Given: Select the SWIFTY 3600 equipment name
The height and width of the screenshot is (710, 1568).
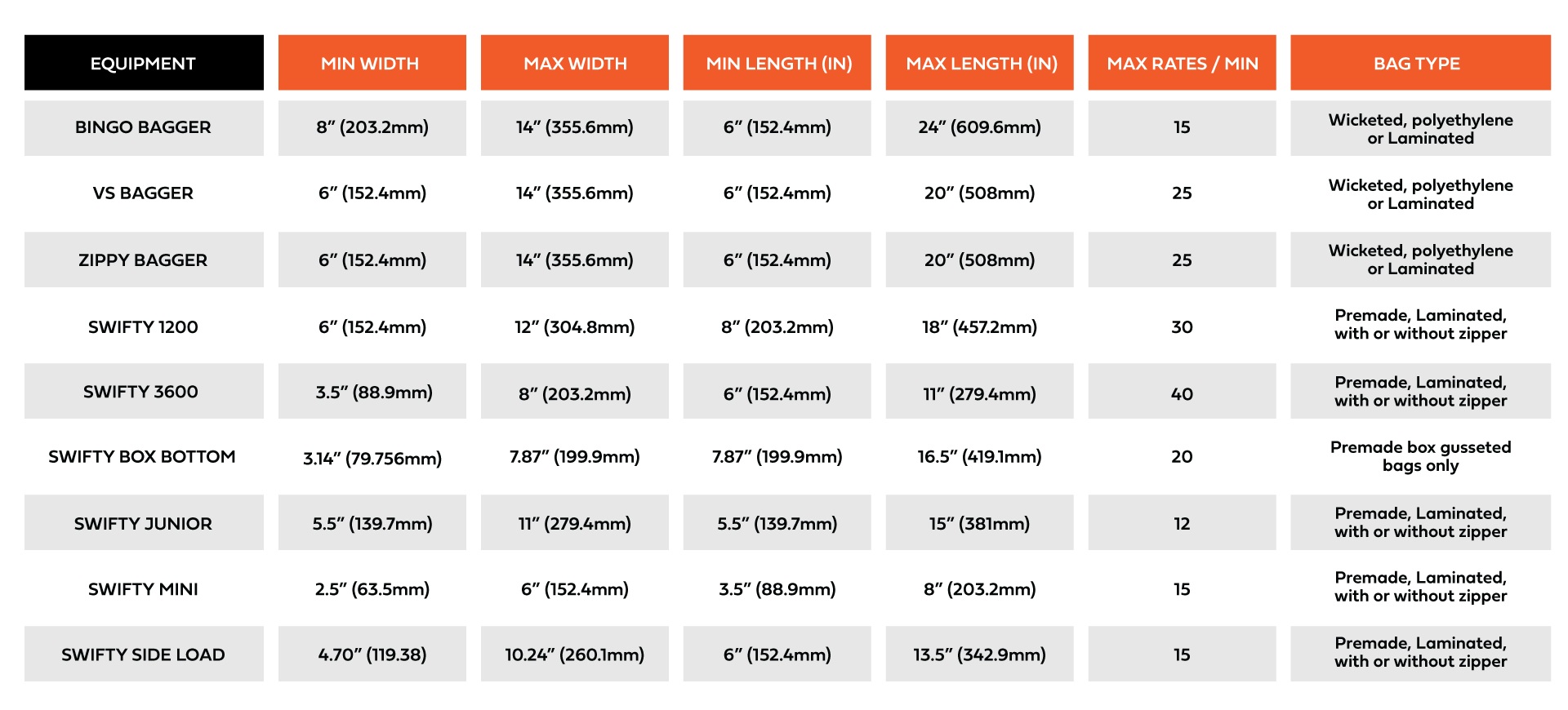Looking at the screenshot, I should click(140, 392).
